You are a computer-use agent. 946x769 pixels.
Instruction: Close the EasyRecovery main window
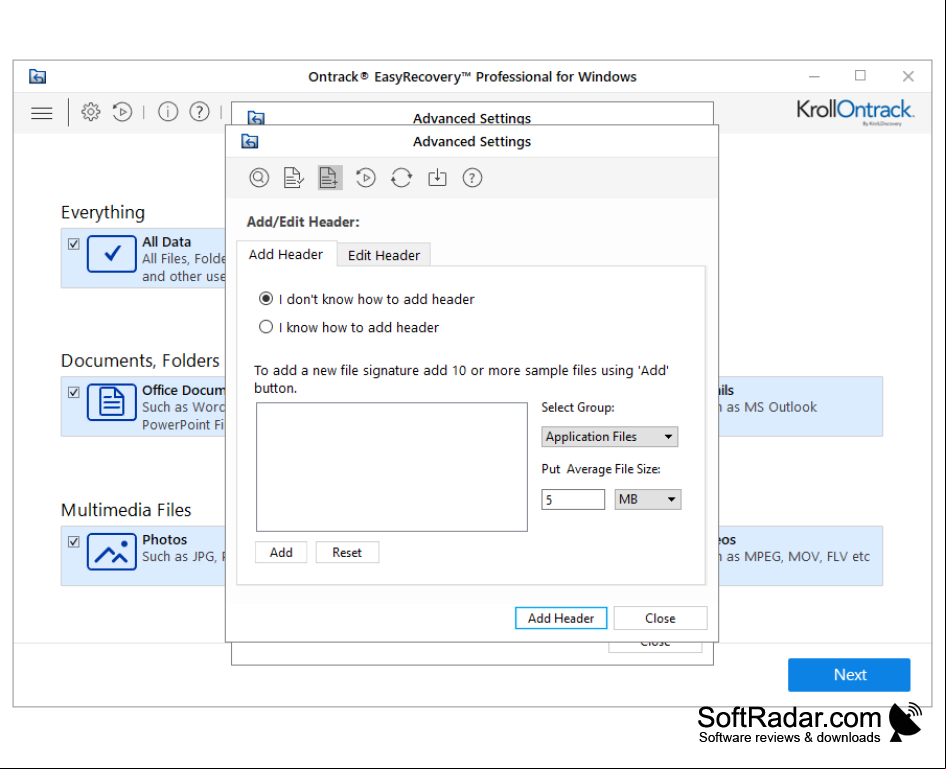[x=908, y=76]
